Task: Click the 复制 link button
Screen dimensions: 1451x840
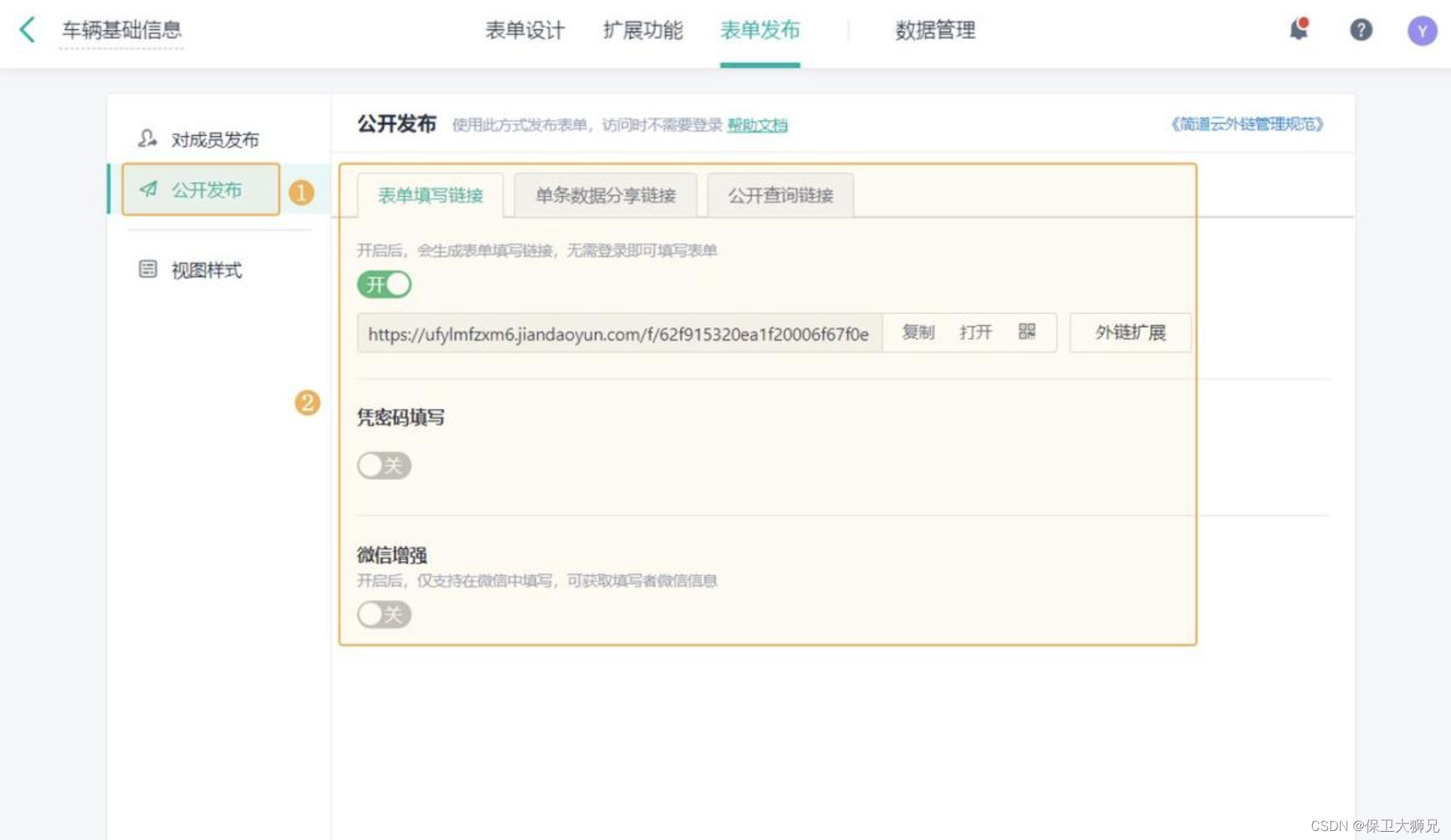Action: (918, 332)
